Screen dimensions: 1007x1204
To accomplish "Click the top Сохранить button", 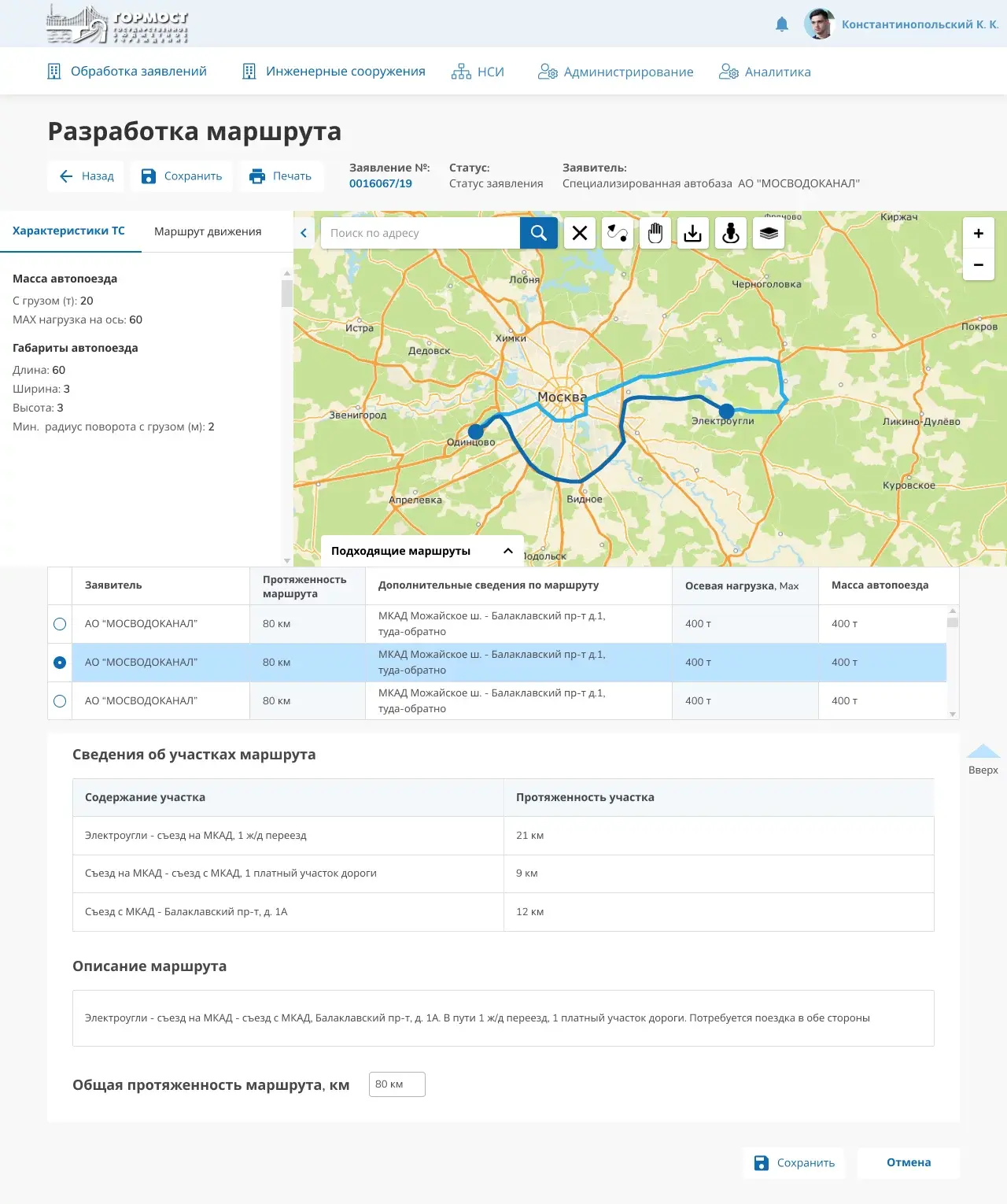I will pos(182,176).
